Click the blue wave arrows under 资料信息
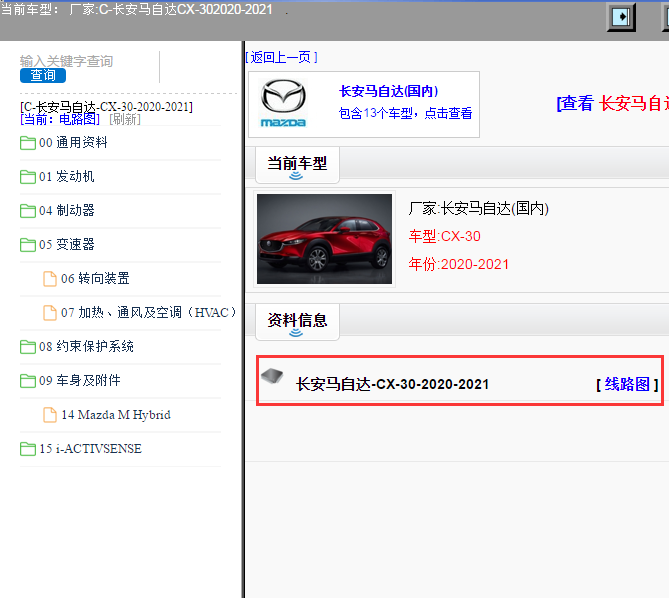This screenshot has height=598, width=669. [x=296, y=333]
